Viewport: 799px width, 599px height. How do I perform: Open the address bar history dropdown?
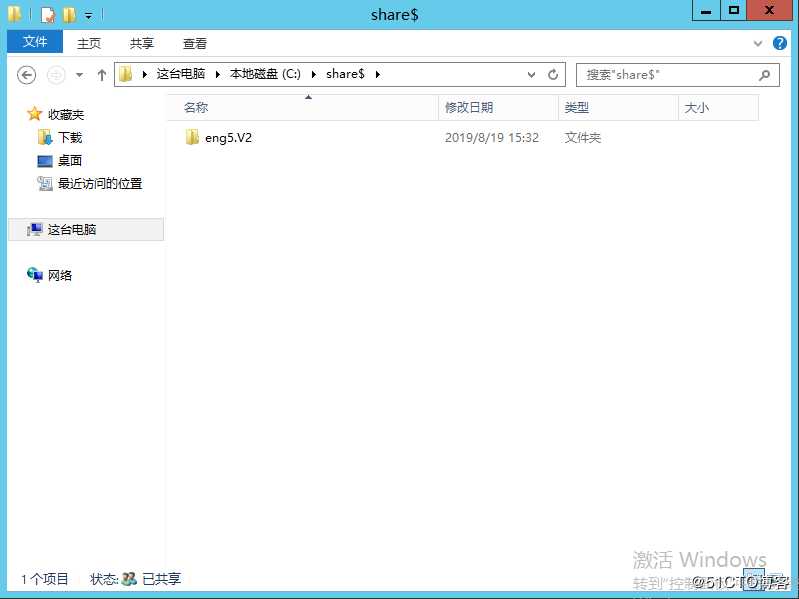(531, 75)
